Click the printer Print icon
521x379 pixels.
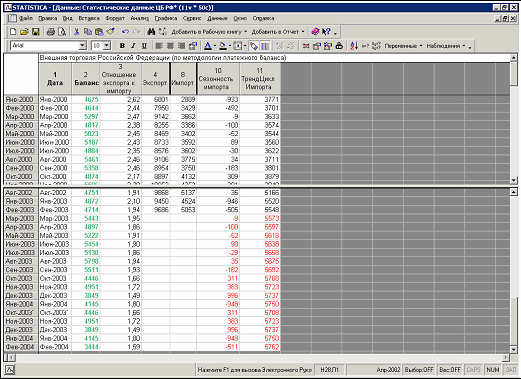(x=51, y=32)
